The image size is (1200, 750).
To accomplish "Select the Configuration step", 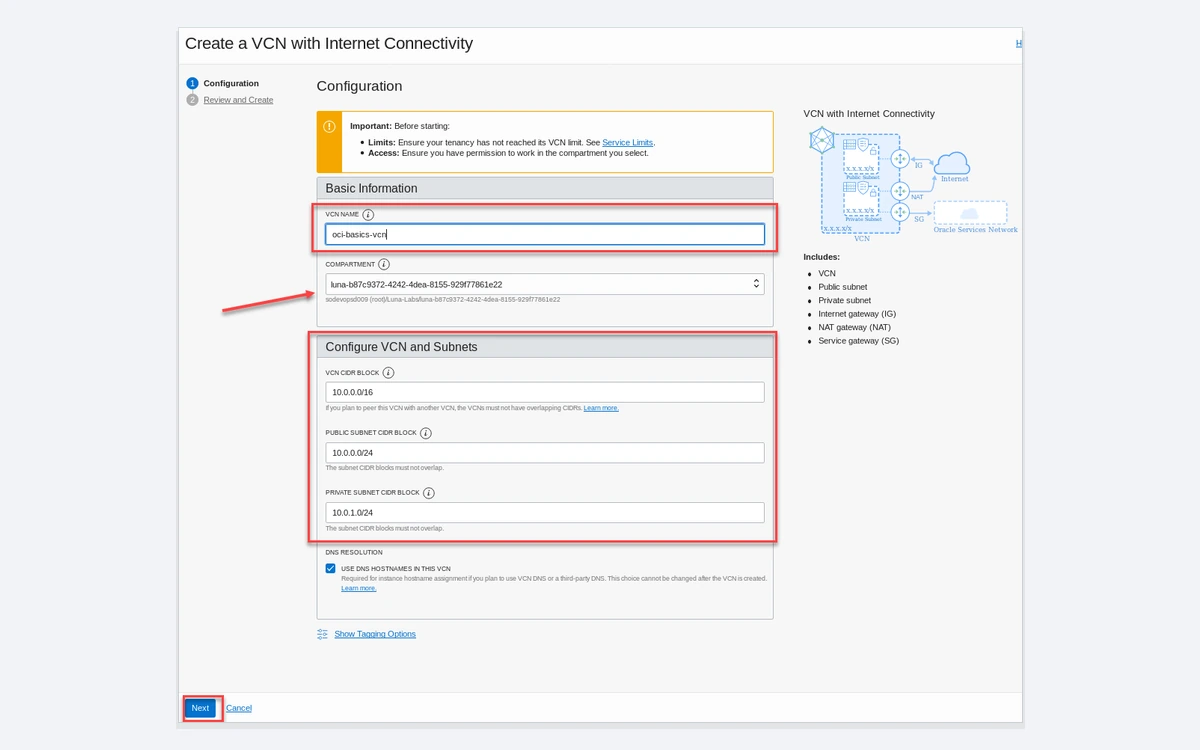I will (231, 84).
